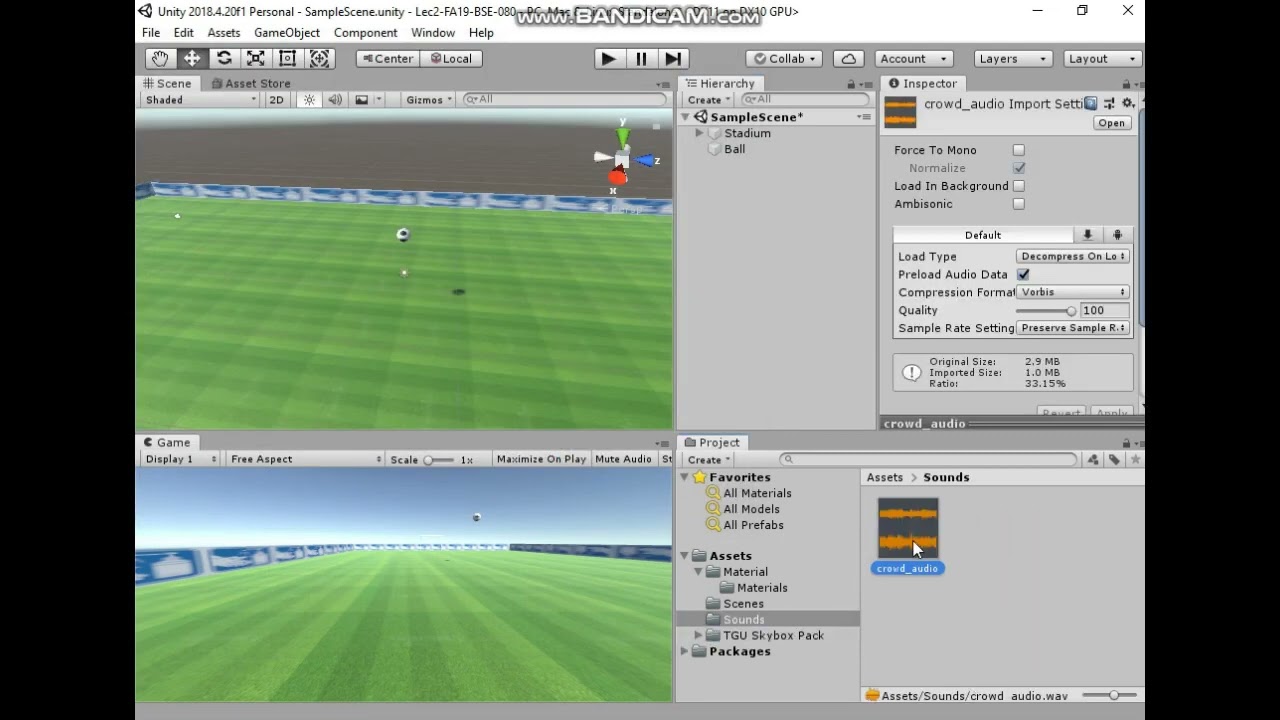Viewport: 1280px width, 720px height.
Task: Open the Load Type dropdown
Action: click(x=1072, y=256)
